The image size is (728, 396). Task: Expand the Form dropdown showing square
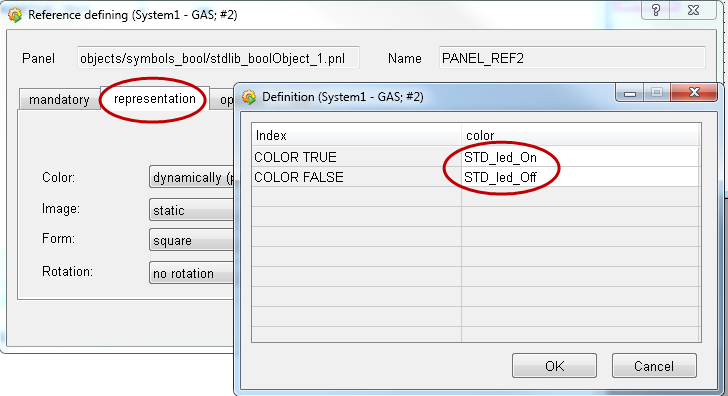point(192,240)
